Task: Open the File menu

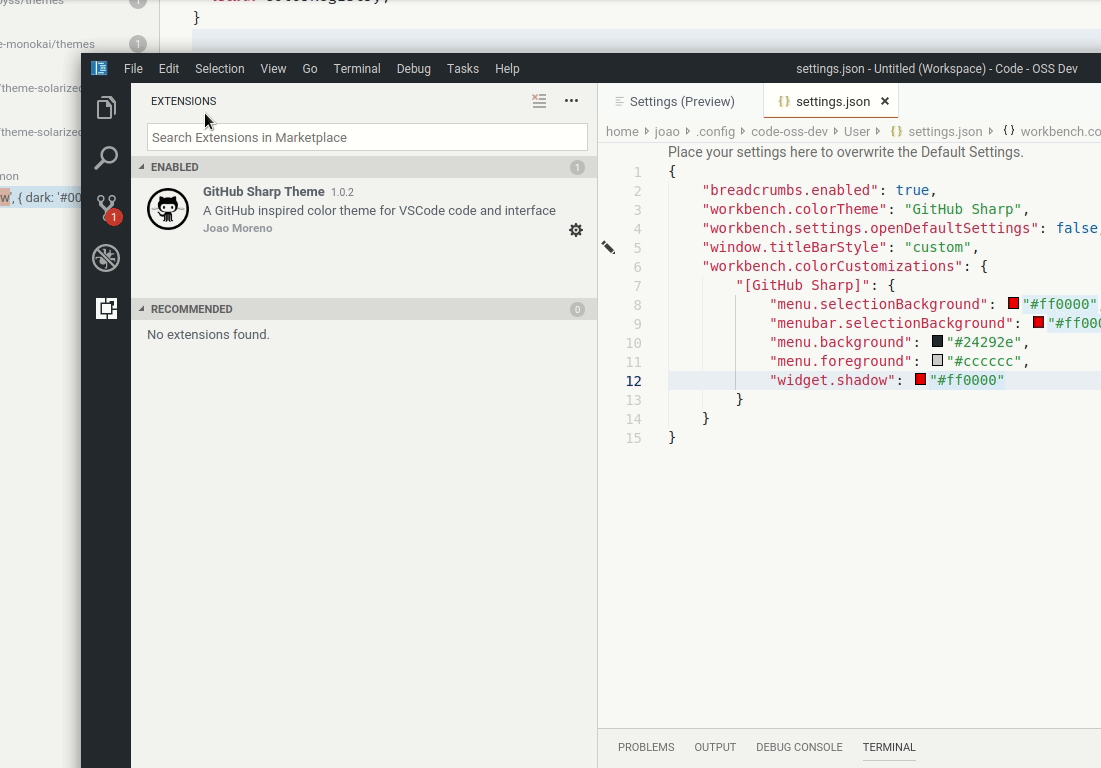Action: pos(133,69)
